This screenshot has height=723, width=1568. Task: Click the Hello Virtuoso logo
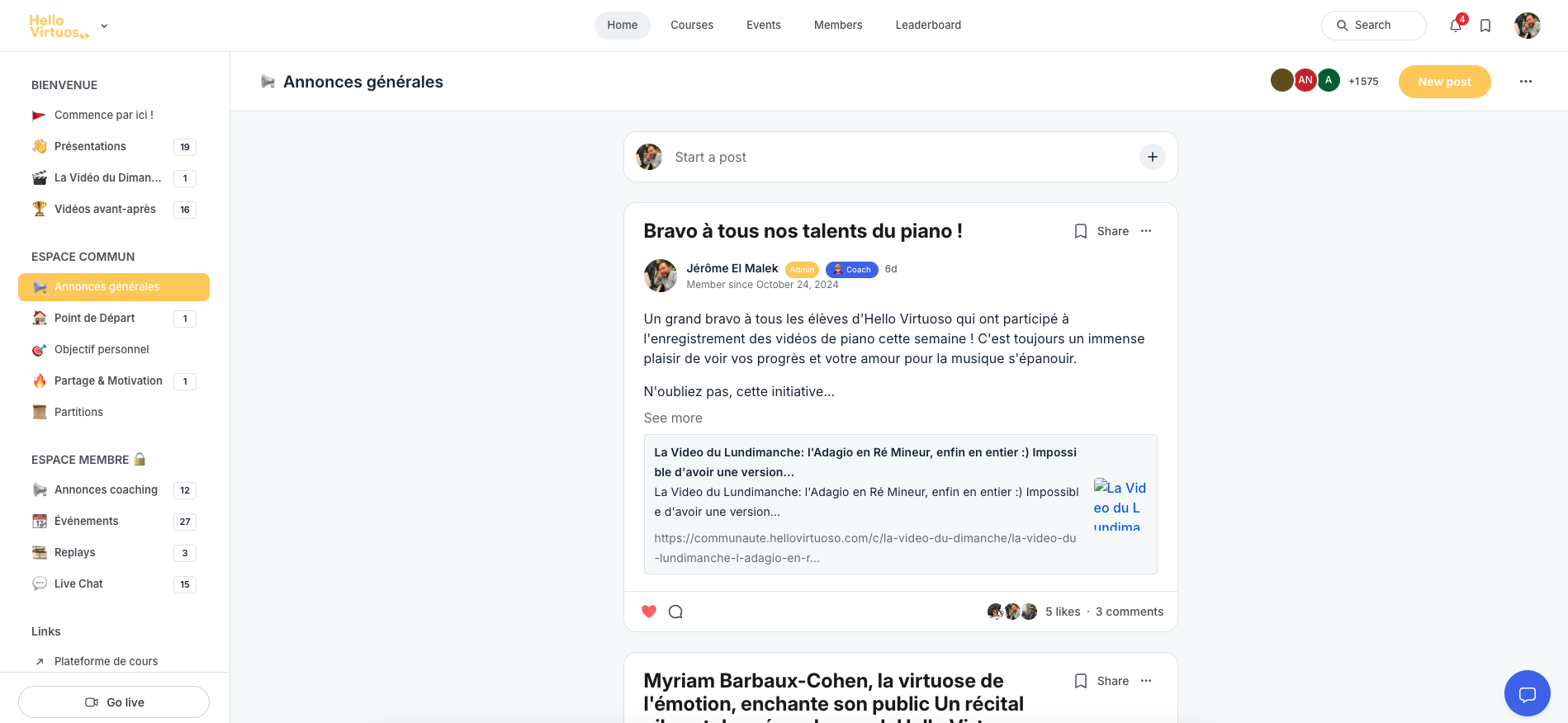coord(59,26)
